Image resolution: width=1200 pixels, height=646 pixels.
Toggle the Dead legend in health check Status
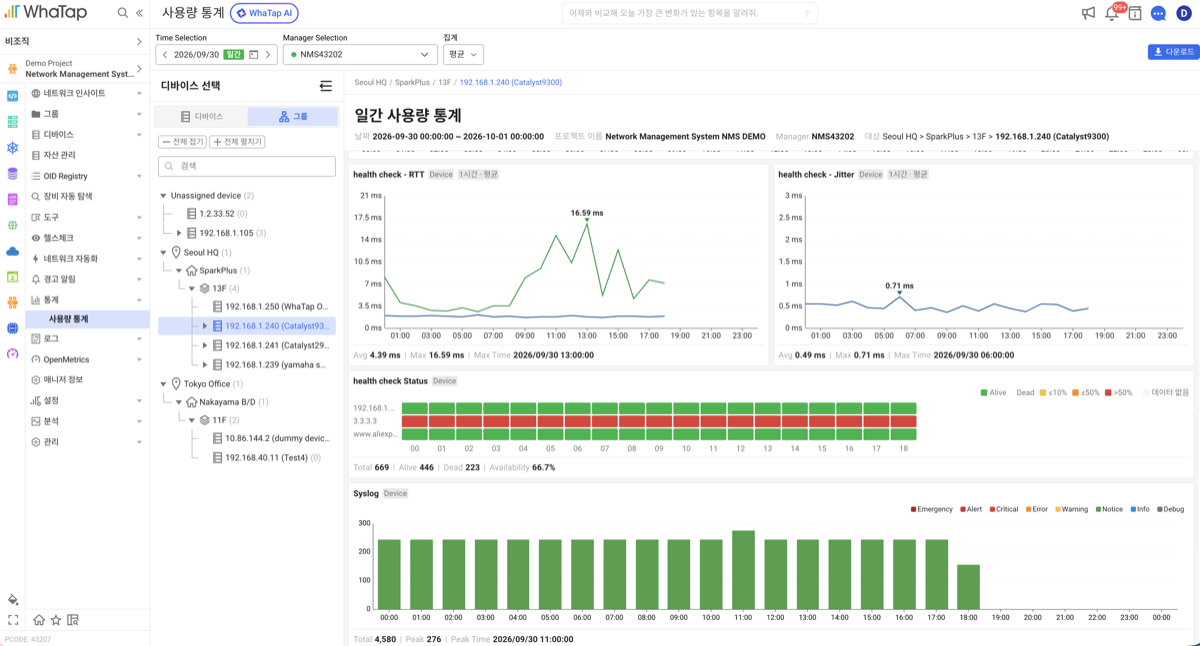(x=1025, y=393)
